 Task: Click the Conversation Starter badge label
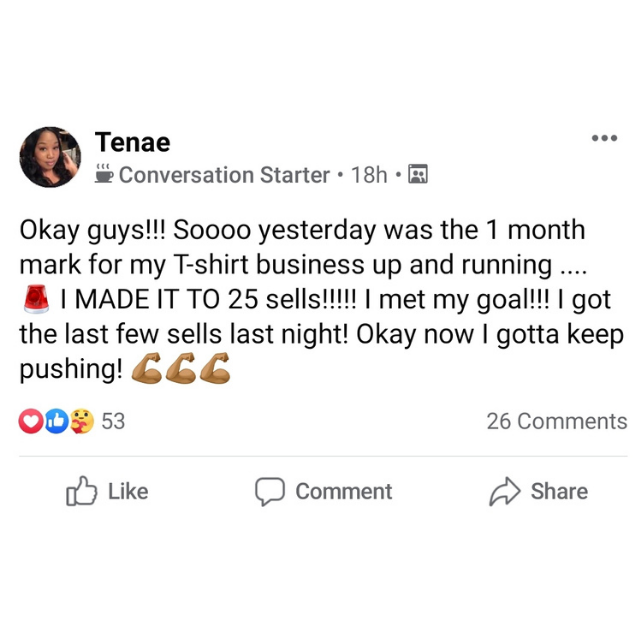(224, 175)
